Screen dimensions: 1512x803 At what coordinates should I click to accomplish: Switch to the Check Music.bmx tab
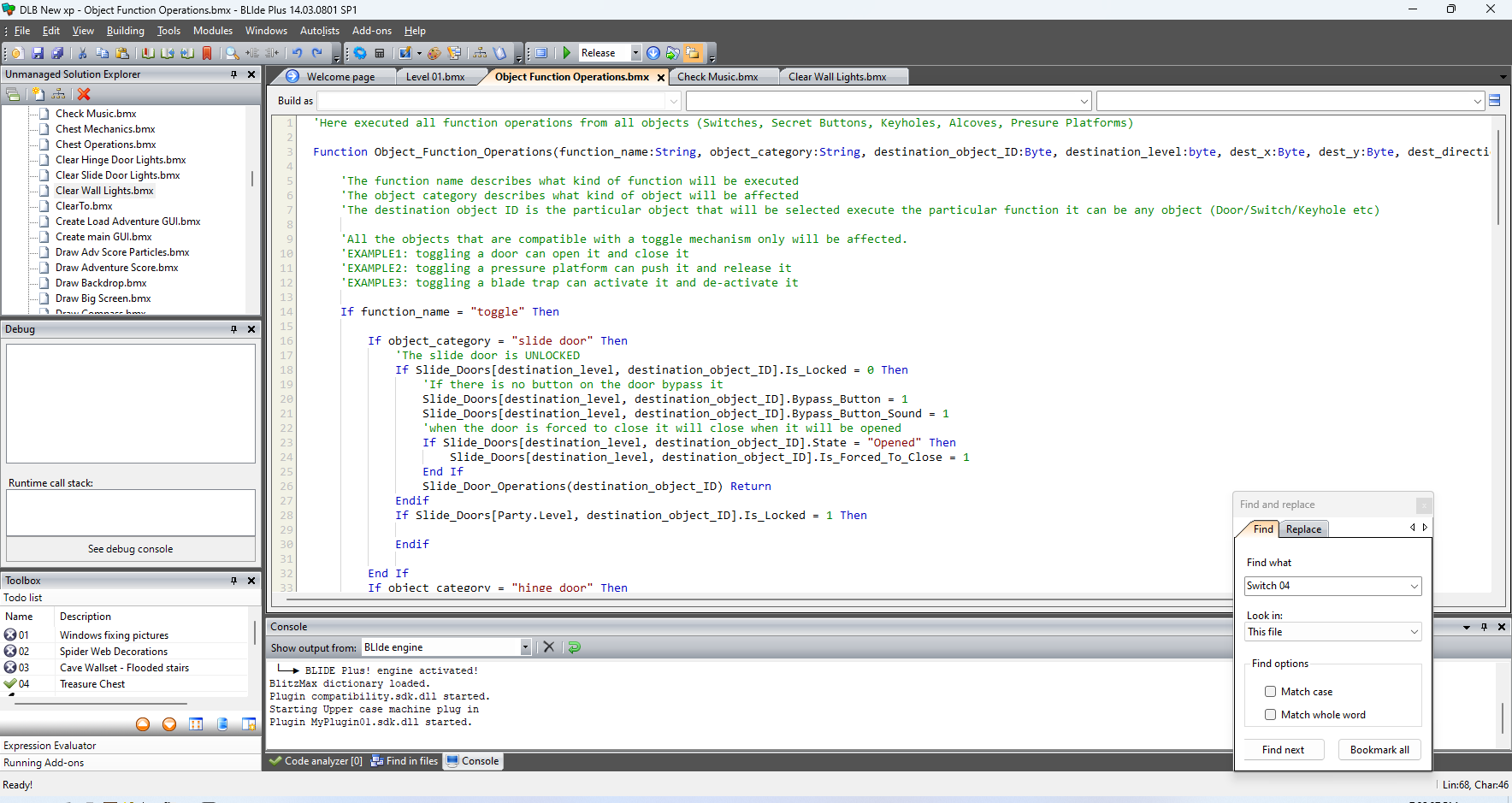pos(718,77)
